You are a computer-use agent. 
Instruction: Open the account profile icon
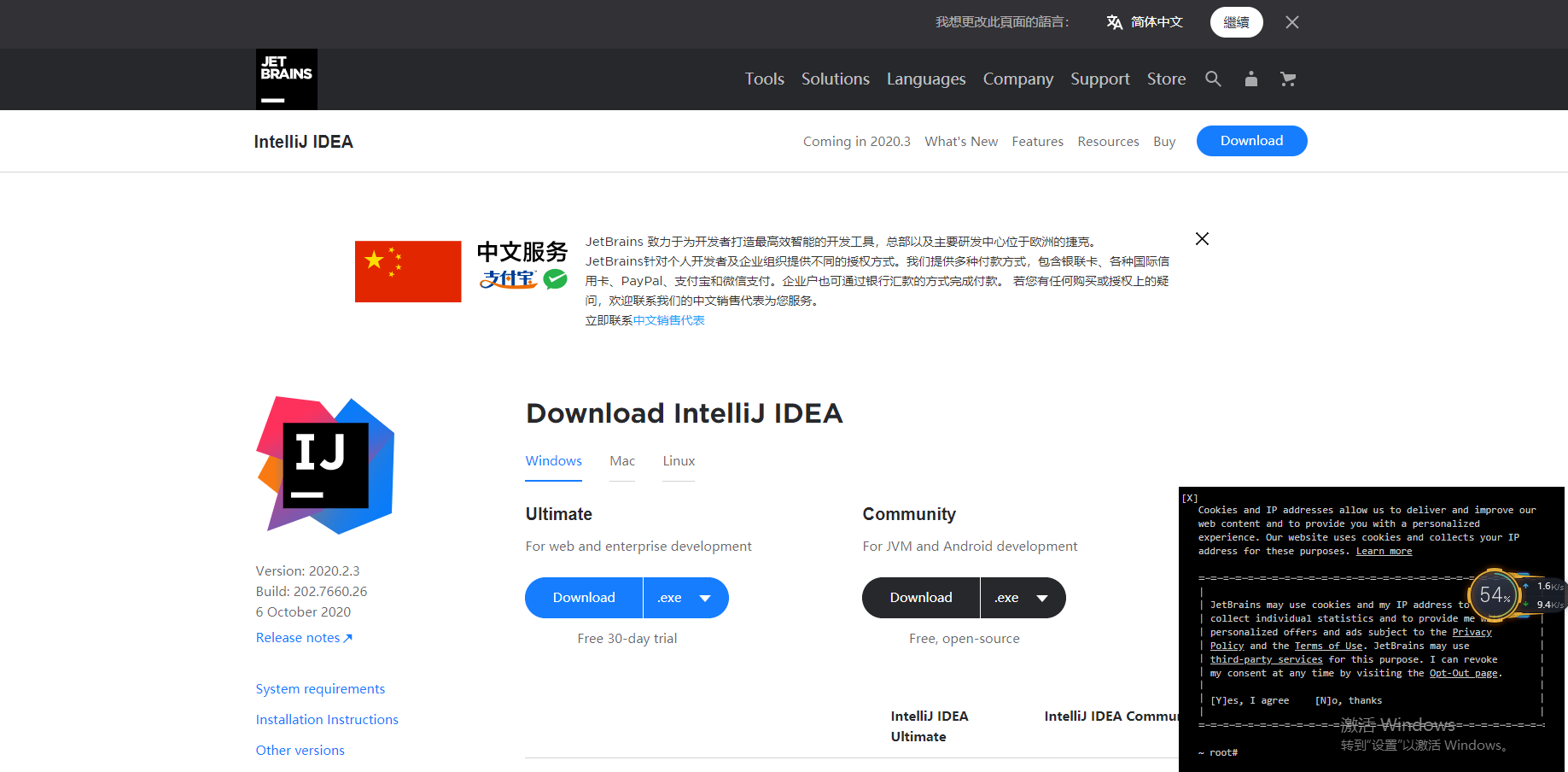pos(1251,79)
